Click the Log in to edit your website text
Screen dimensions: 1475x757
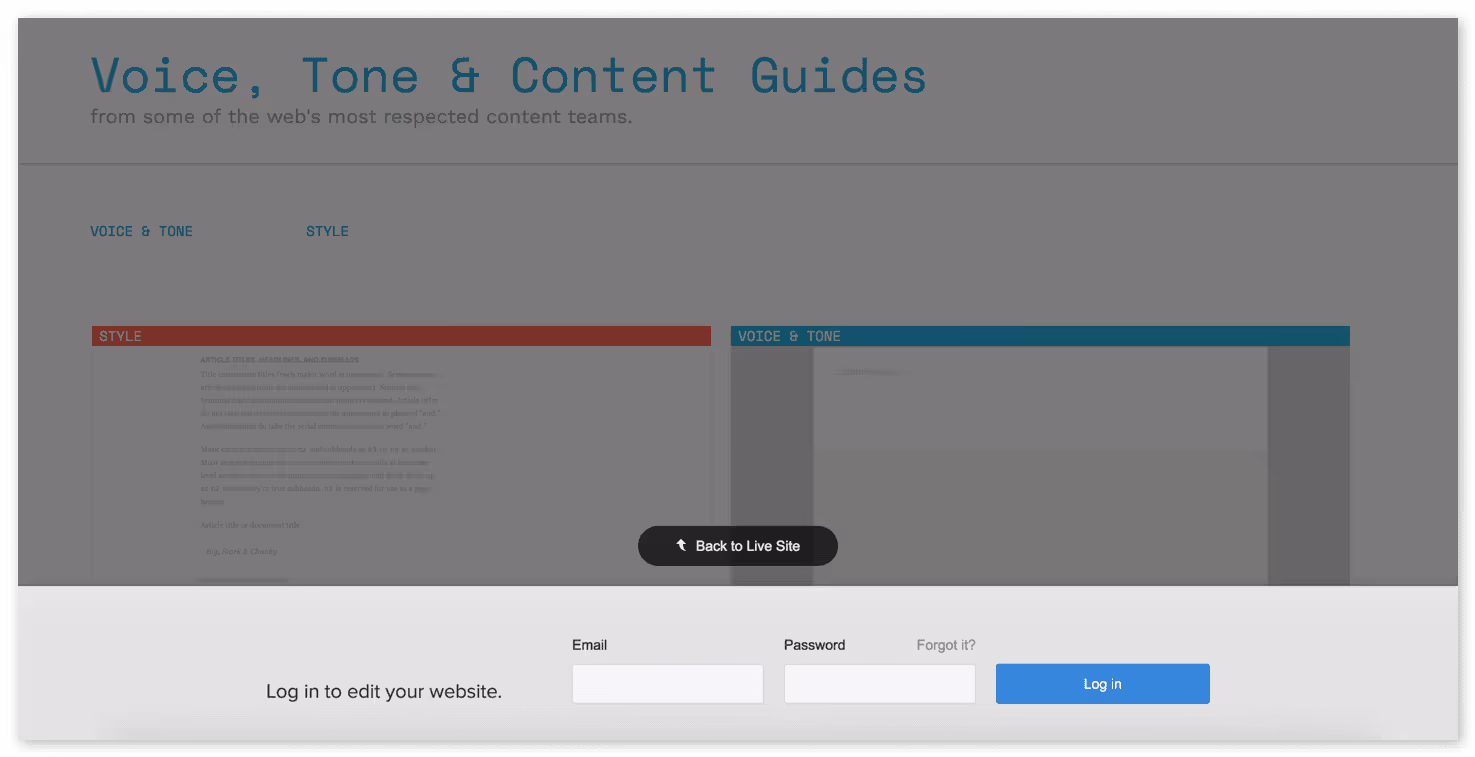tap(384, 691)
